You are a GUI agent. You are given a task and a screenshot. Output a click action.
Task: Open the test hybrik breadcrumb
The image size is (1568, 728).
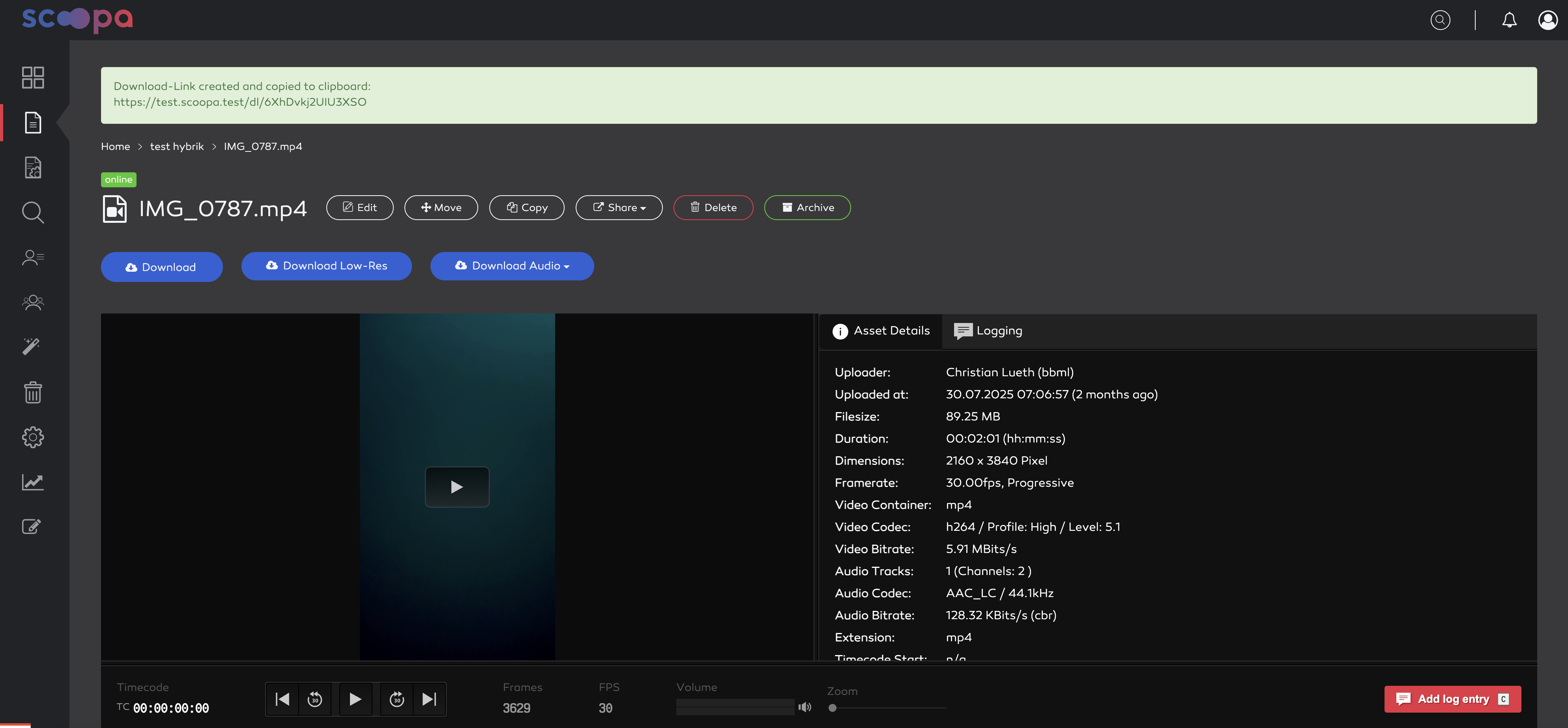click(x=176, y=147)
